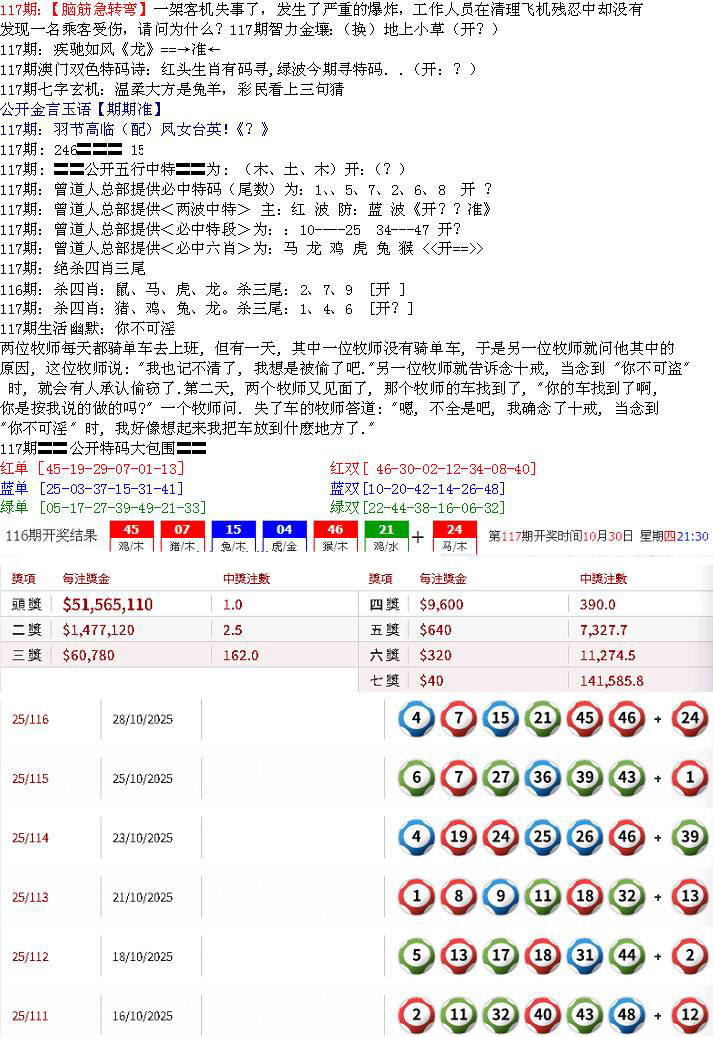The image size is (713, 1037).
Task: Open draw number 25/116 entry
Action: tap(30, 720)
